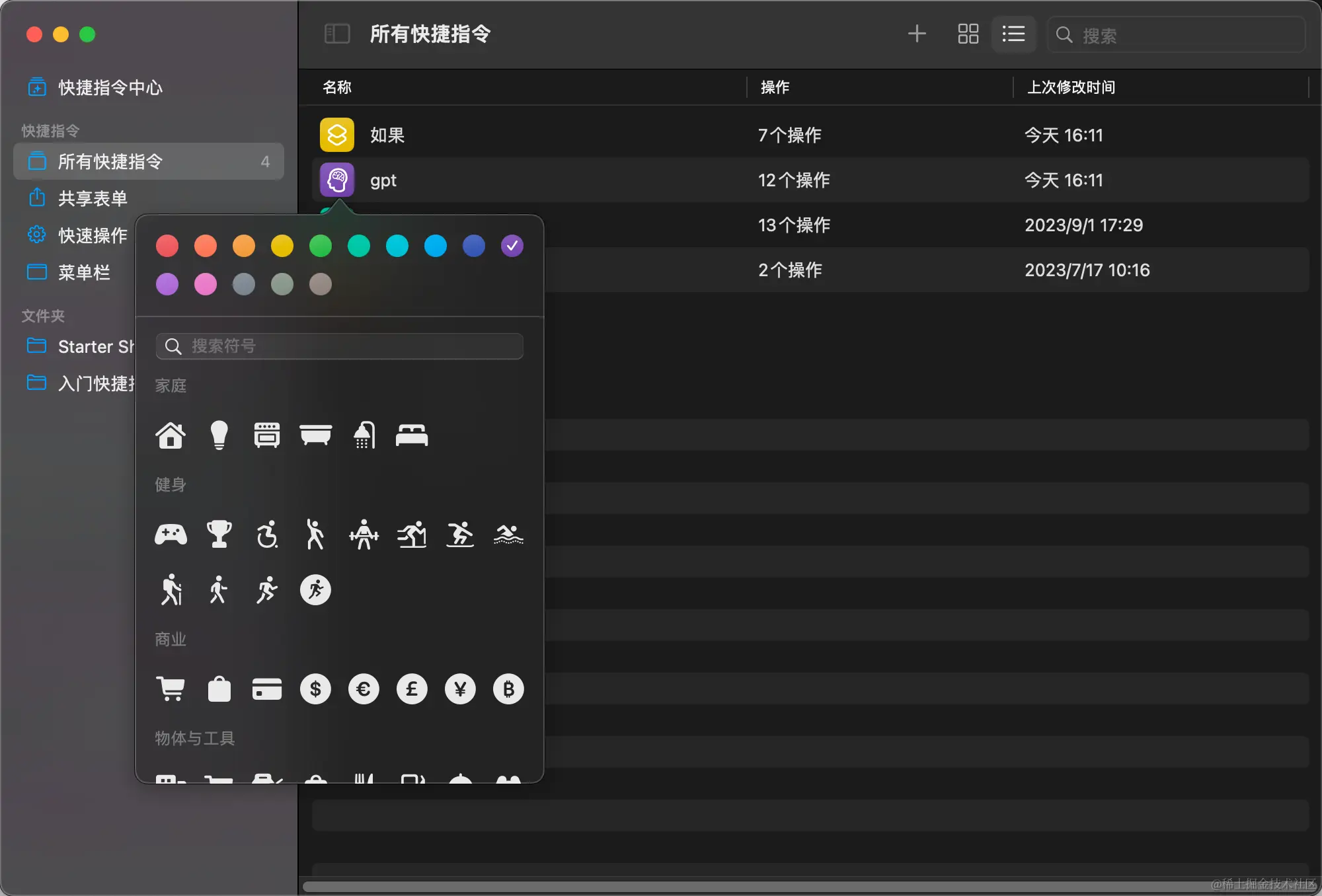Choose the game controller glyph

[x=171, y=535]
